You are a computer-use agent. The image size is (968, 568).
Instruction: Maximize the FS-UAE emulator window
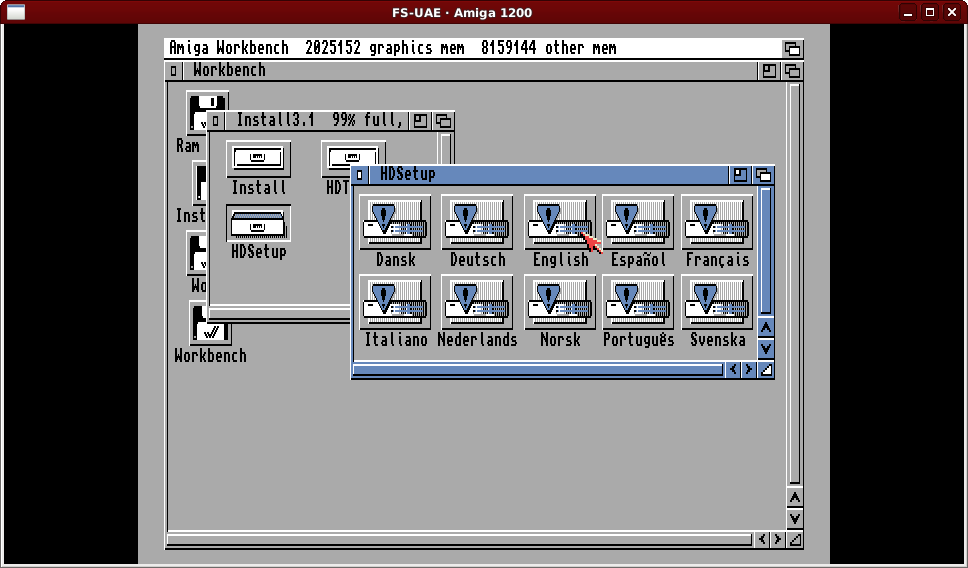click(x=930, y=12)
